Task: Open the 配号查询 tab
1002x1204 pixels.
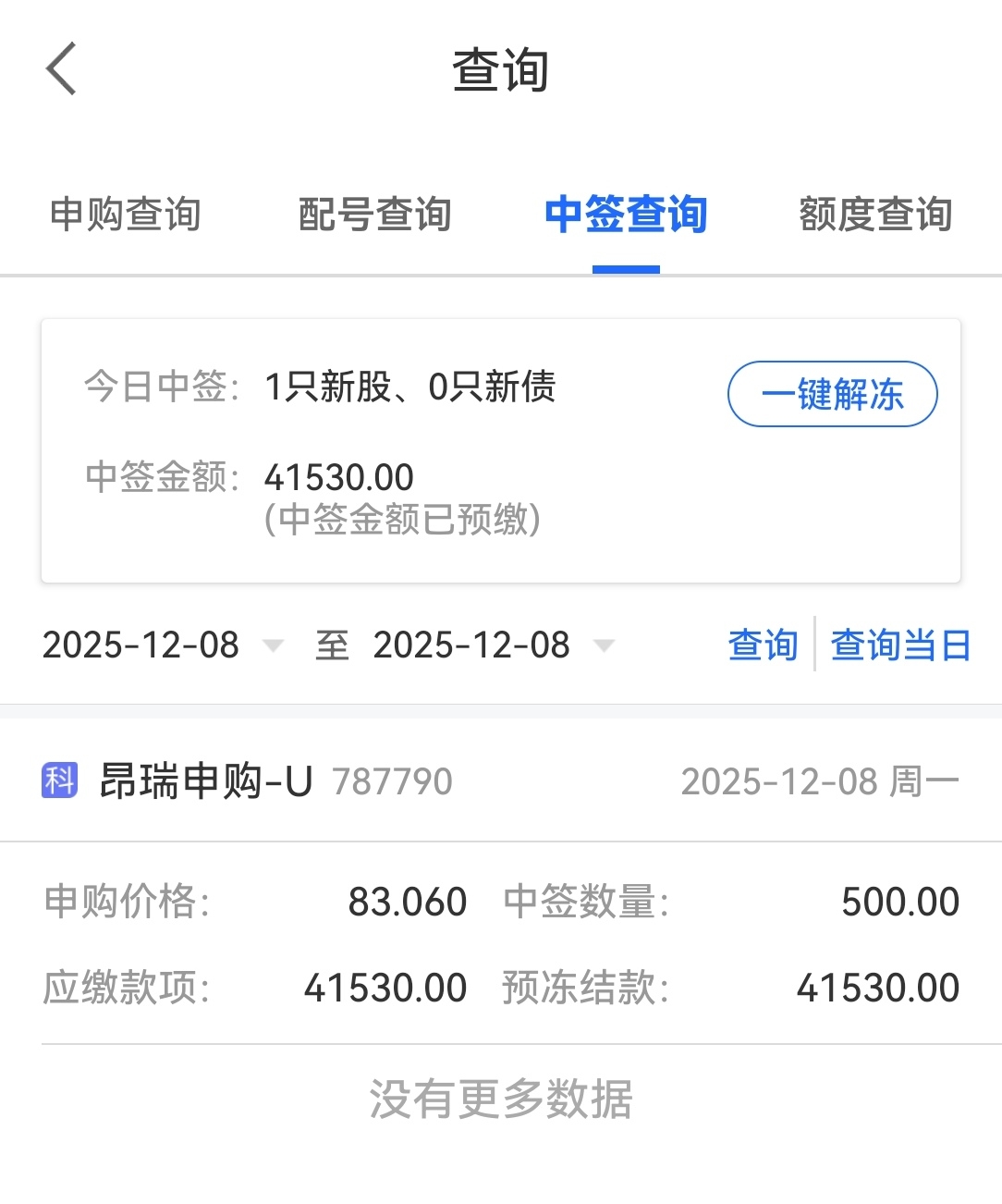Action: click(x=374, y=215)
